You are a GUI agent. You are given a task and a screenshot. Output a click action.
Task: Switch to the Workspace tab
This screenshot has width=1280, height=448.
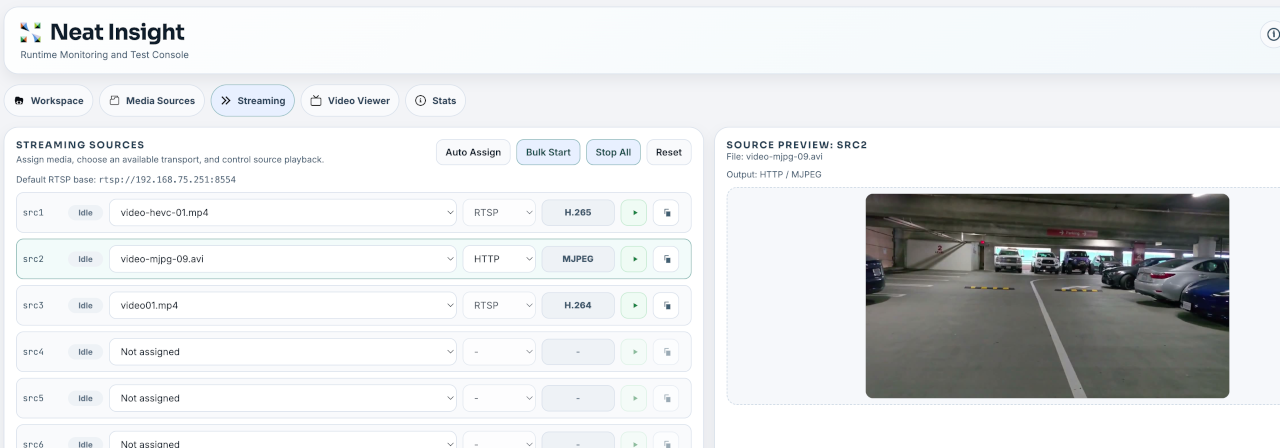point(49,101)
